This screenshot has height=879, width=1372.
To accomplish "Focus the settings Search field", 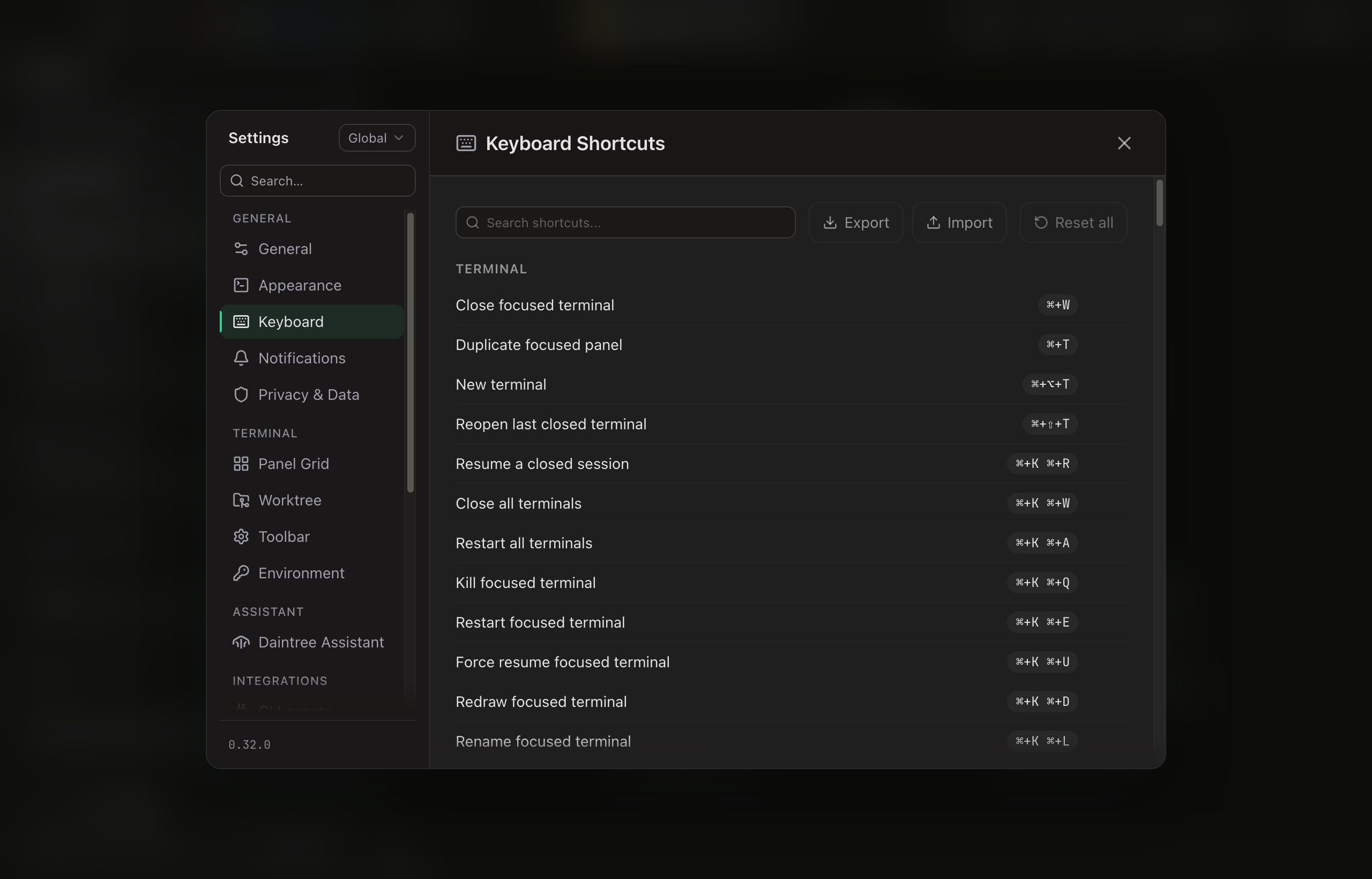I will tap(317, 181).
